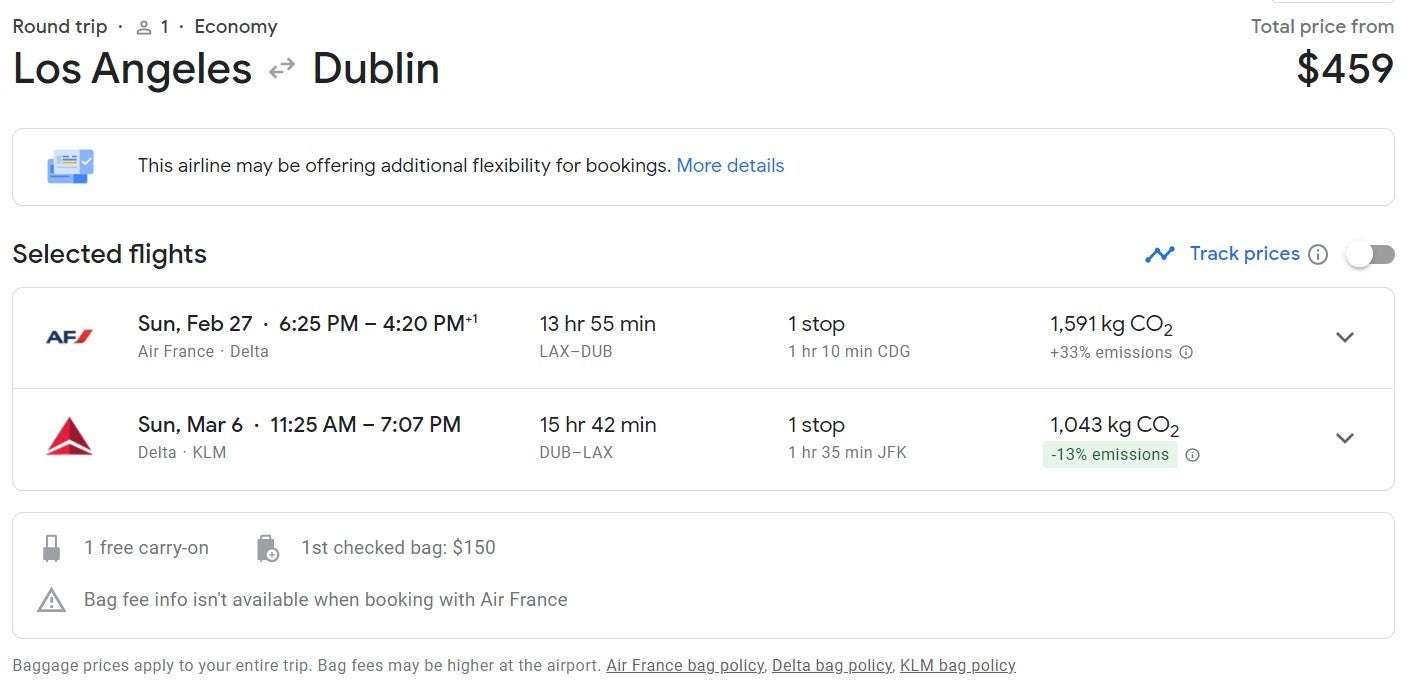1411x691 pixels.
Task: Expand the Sun, Feb 27 flight details
Action: (x=1345, y=337)
